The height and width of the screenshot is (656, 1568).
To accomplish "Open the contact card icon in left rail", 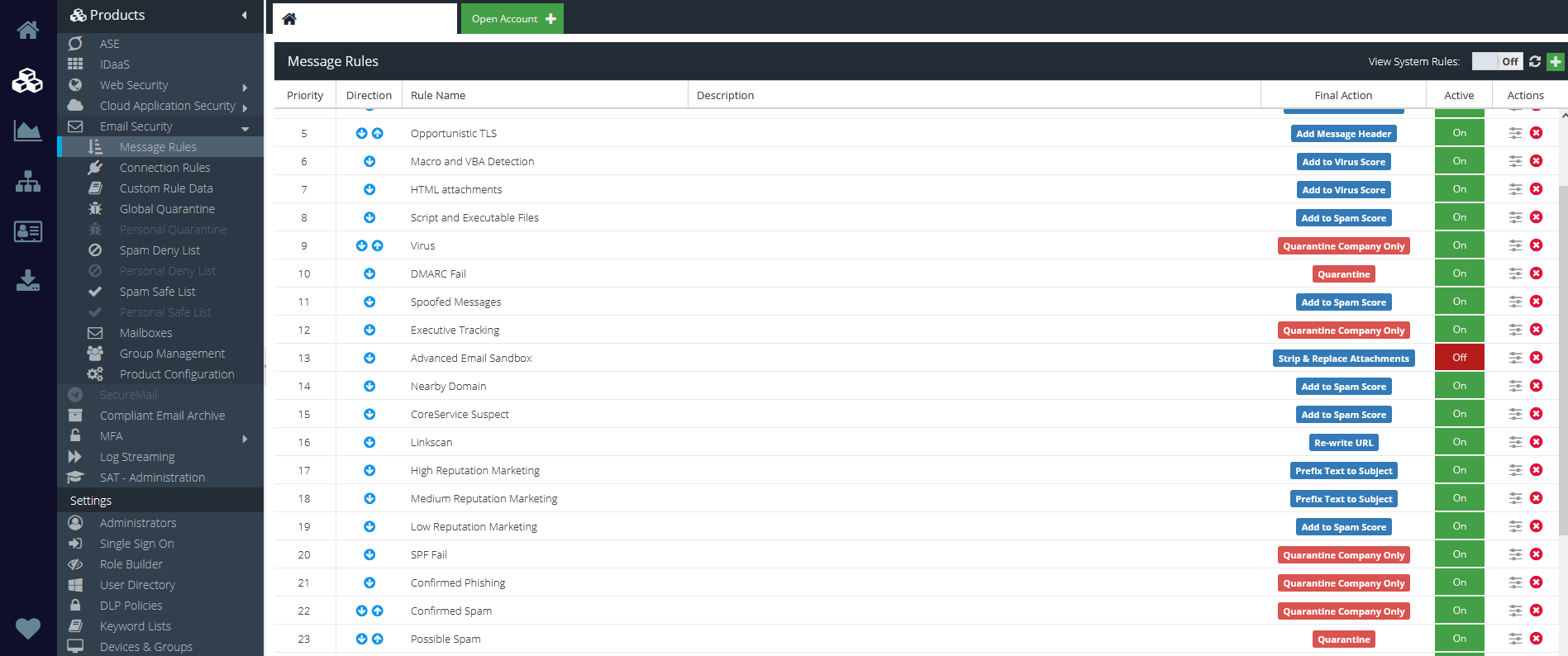I will point(28,231).
